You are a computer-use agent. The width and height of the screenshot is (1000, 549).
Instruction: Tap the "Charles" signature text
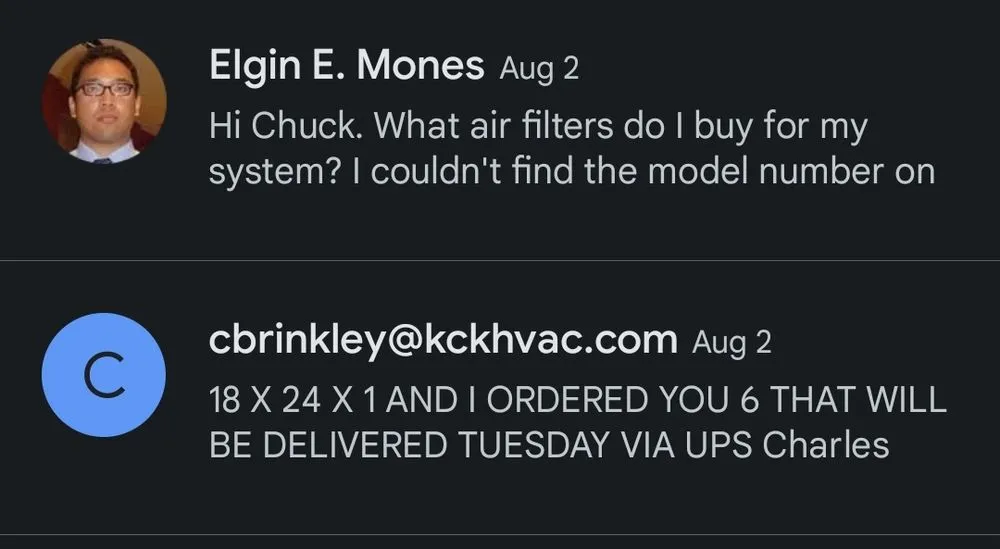pos(826,445)
